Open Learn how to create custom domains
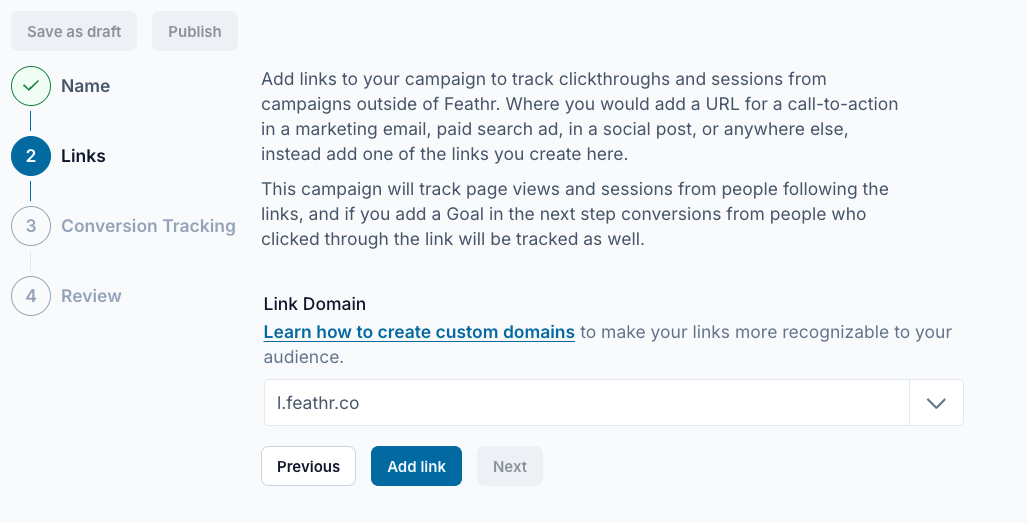 point(419,332)
